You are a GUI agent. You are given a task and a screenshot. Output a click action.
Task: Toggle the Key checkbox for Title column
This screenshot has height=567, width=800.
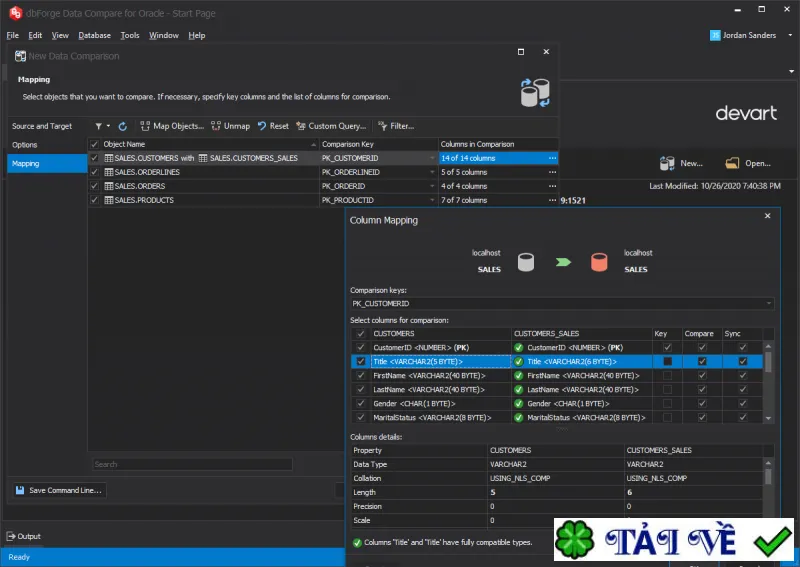pyautogui.click(x=667, y=361)
